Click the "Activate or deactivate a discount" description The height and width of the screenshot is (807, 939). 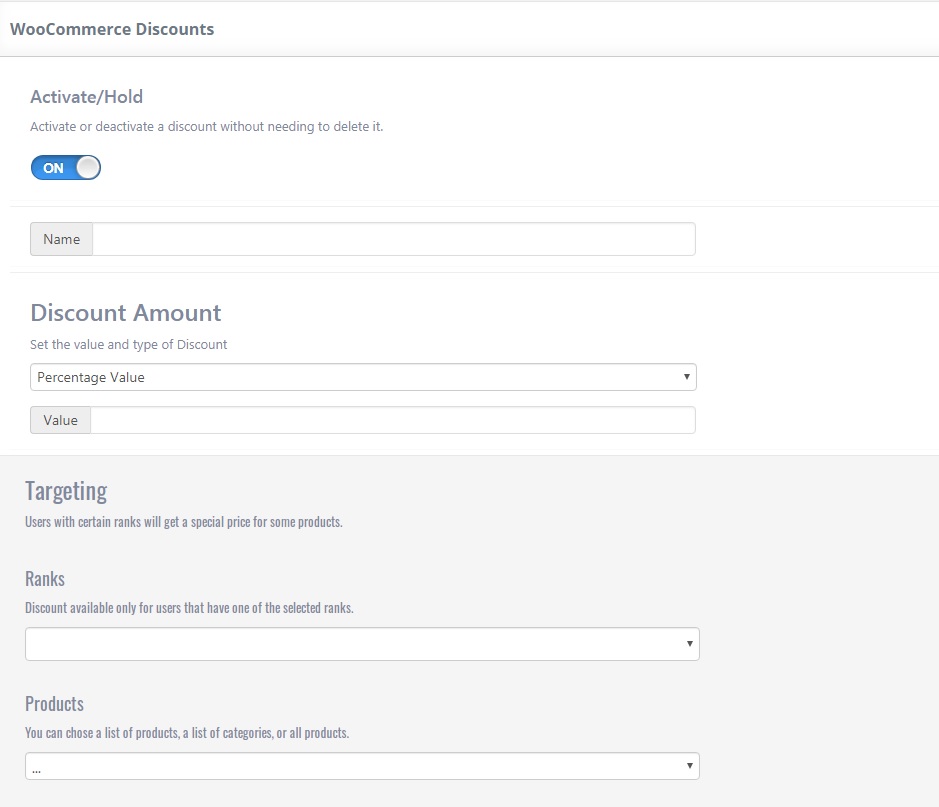click(206, 127)
